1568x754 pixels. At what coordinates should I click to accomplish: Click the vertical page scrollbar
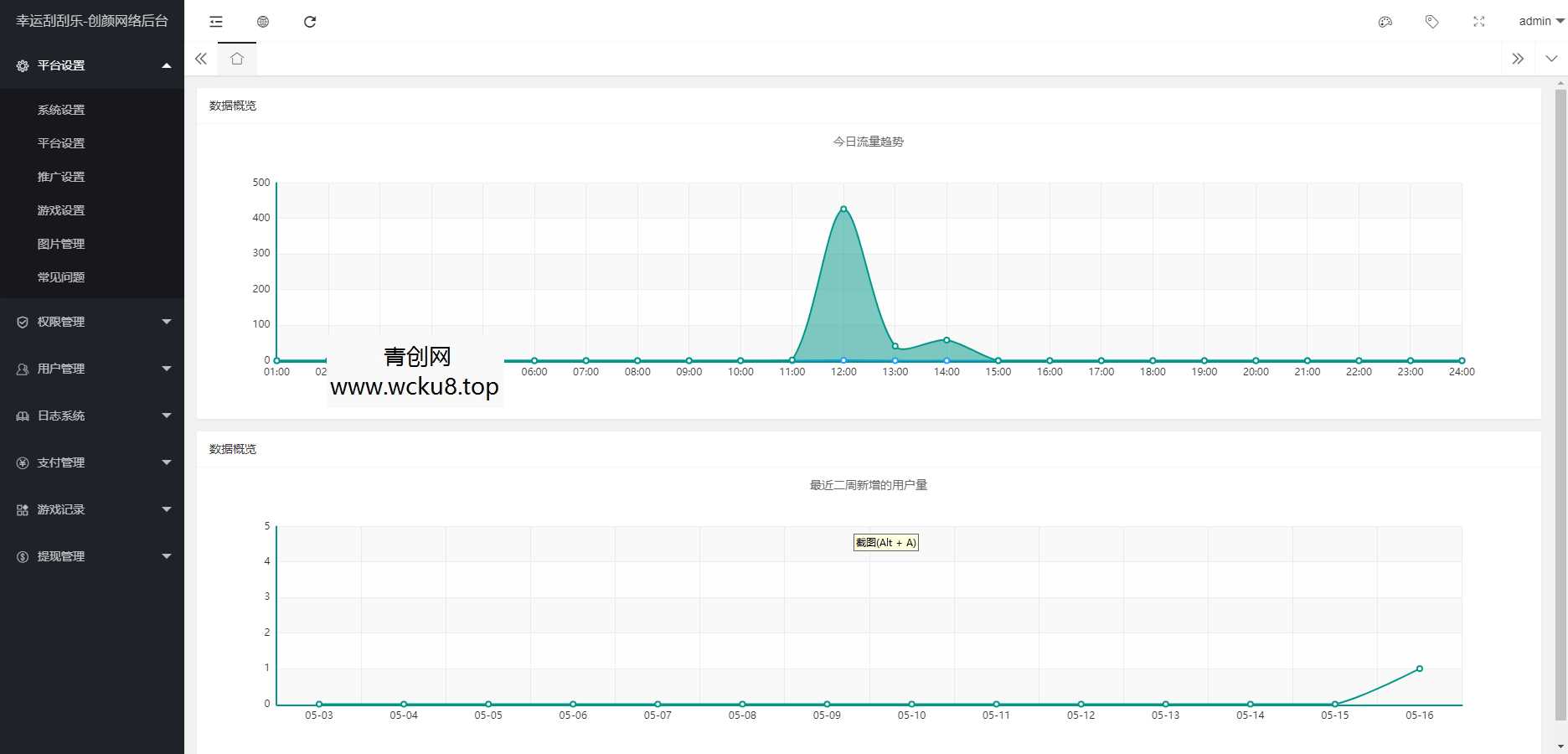1560,402
